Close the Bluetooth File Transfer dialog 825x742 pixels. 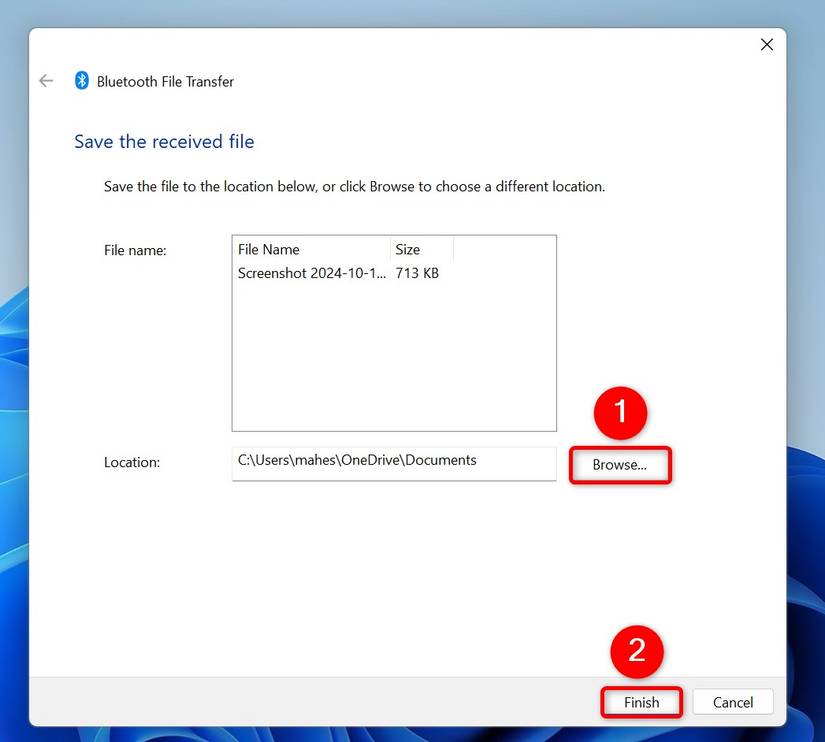(x=767, y=44)
